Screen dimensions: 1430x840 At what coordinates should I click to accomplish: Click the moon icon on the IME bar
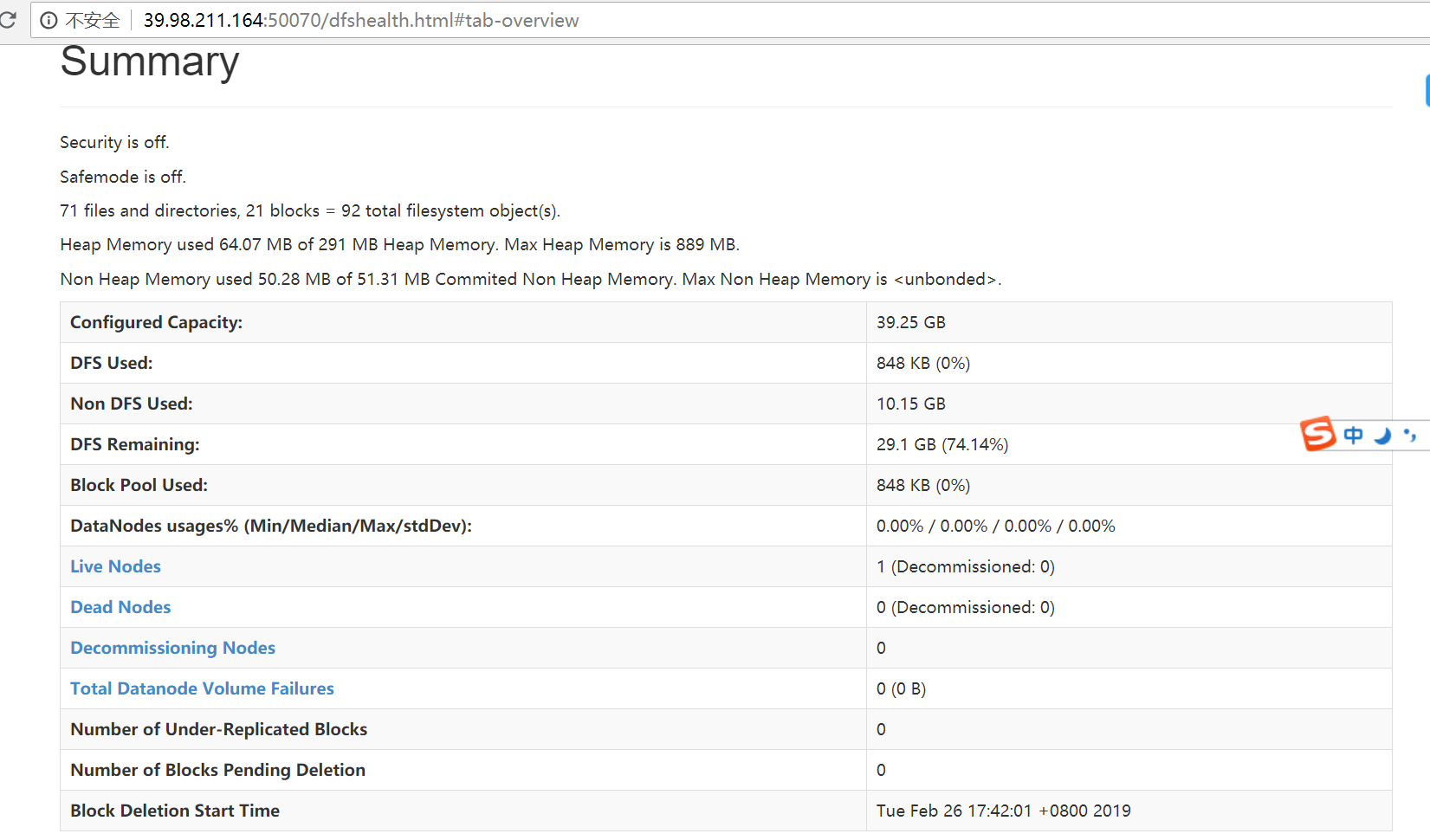[1382, 436]
